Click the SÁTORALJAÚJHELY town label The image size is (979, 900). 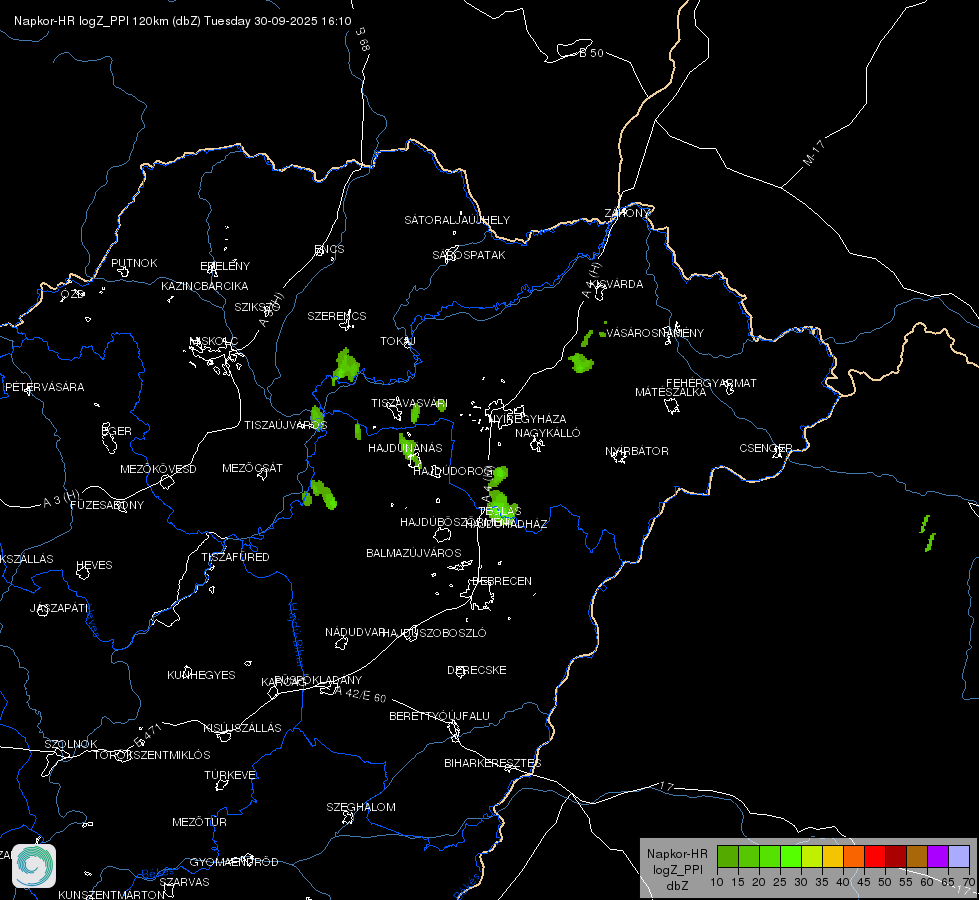point(457,220)
